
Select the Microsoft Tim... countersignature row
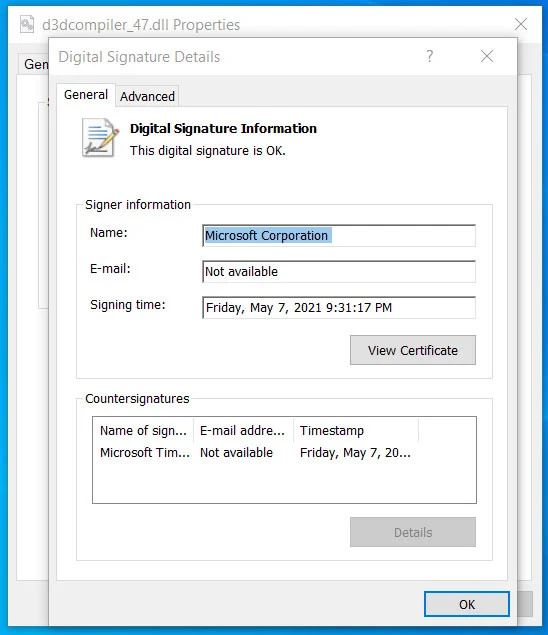coord(255,452)
